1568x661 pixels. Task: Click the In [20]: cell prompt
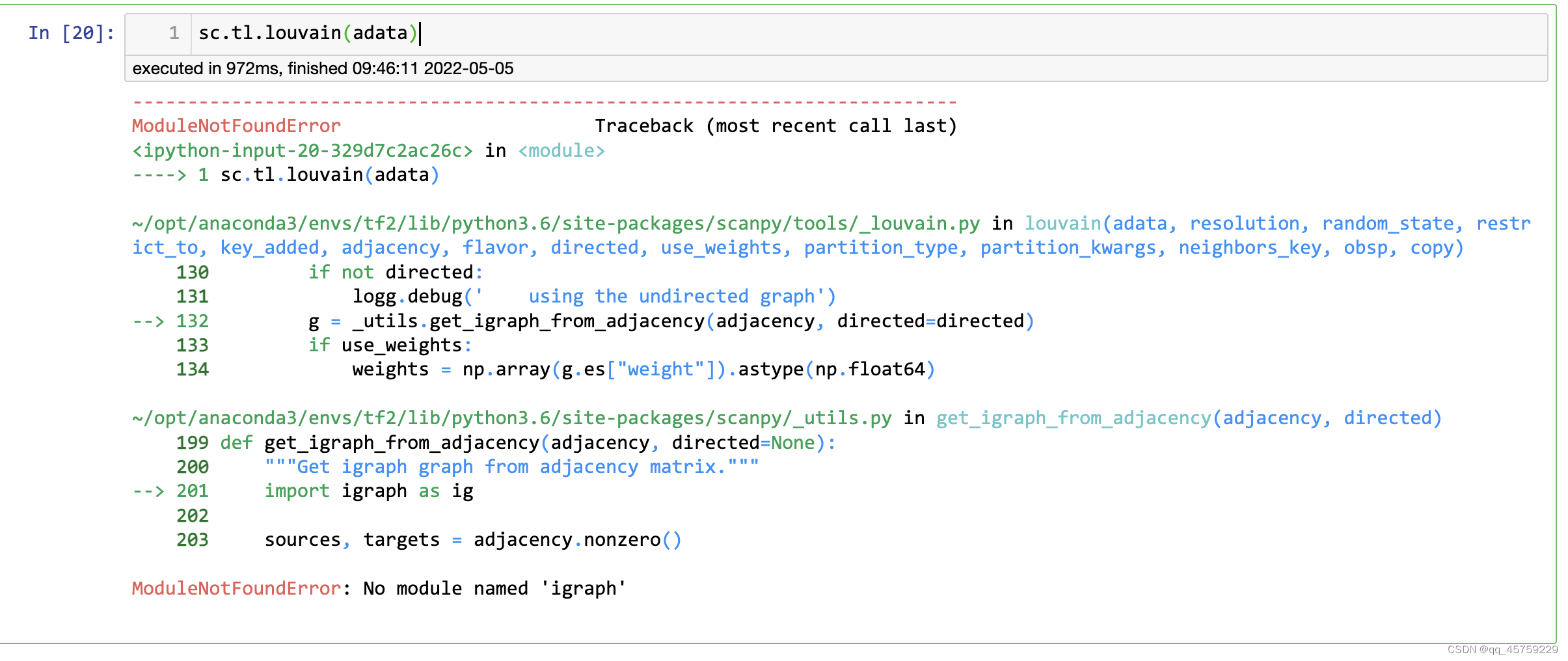point(72,33)
